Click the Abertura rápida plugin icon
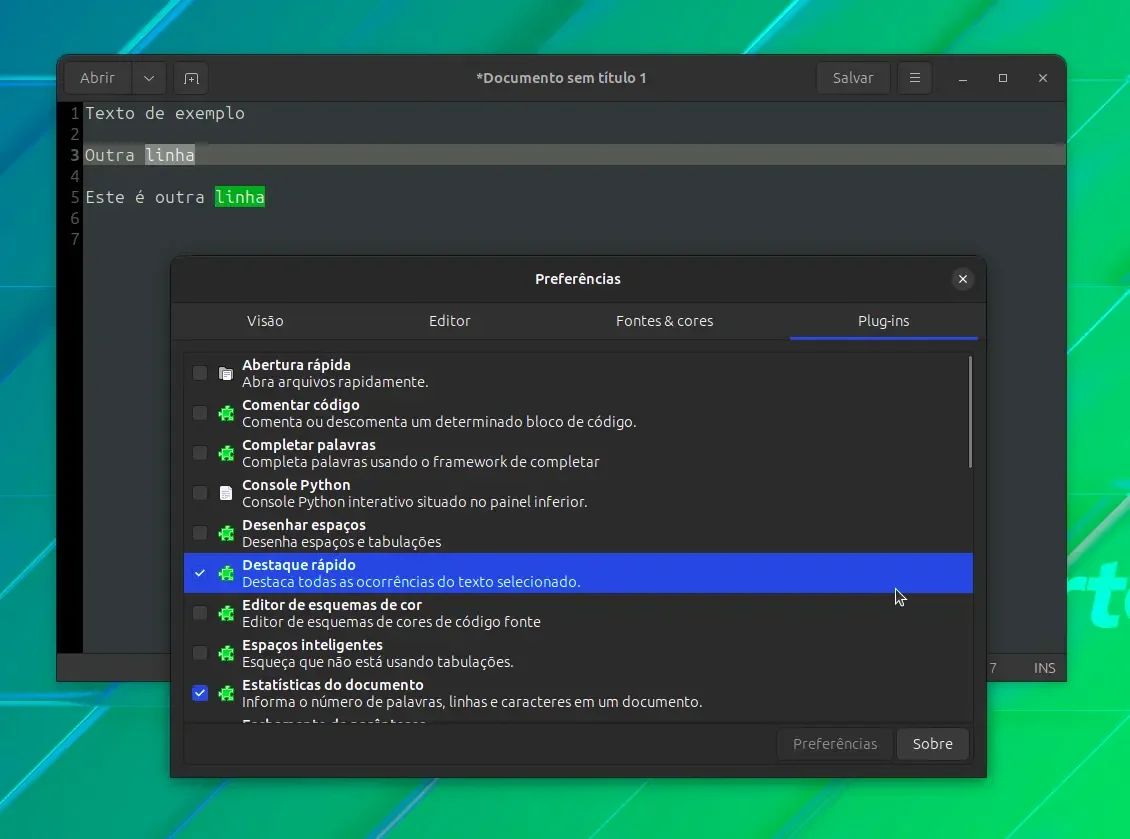Screen dimensions: 1130x839 (x=226, y=373)
